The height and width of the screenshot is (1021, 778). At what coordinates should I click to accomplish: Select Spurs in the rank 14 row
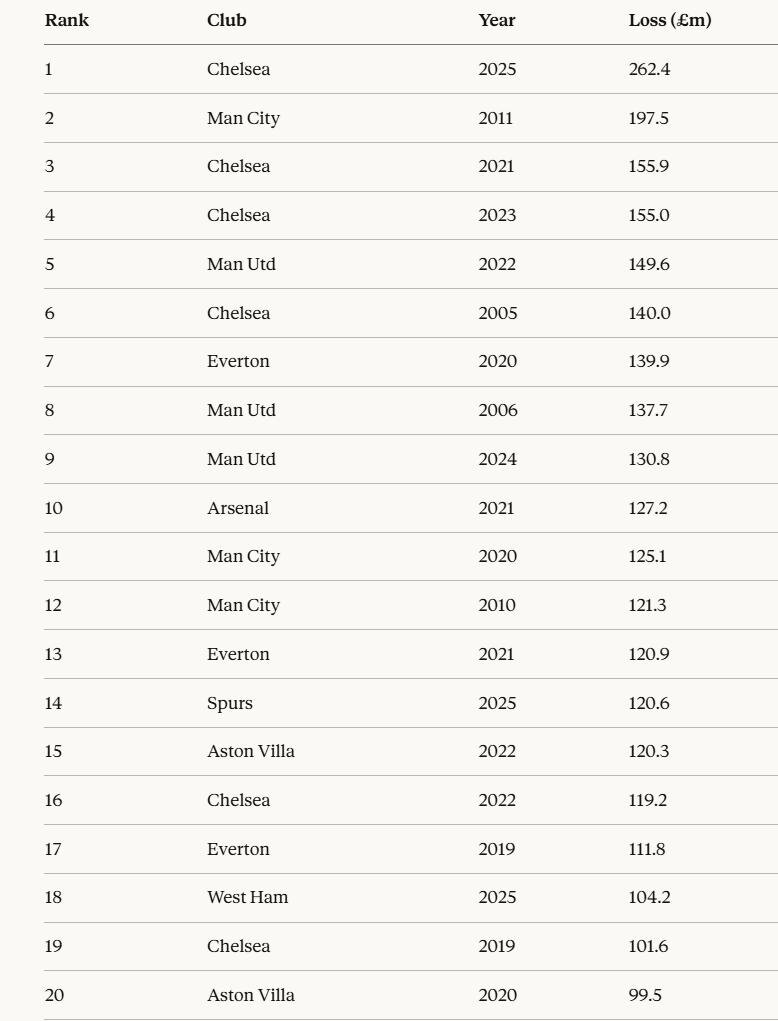230,704
